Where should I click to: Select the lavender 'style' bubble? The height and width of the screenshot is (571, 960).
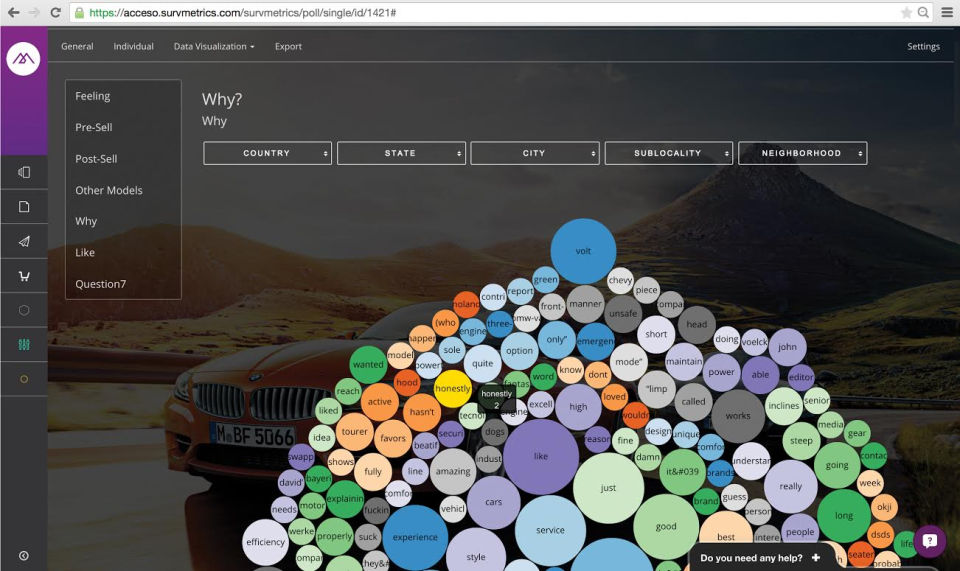click(x=476, y=557)
